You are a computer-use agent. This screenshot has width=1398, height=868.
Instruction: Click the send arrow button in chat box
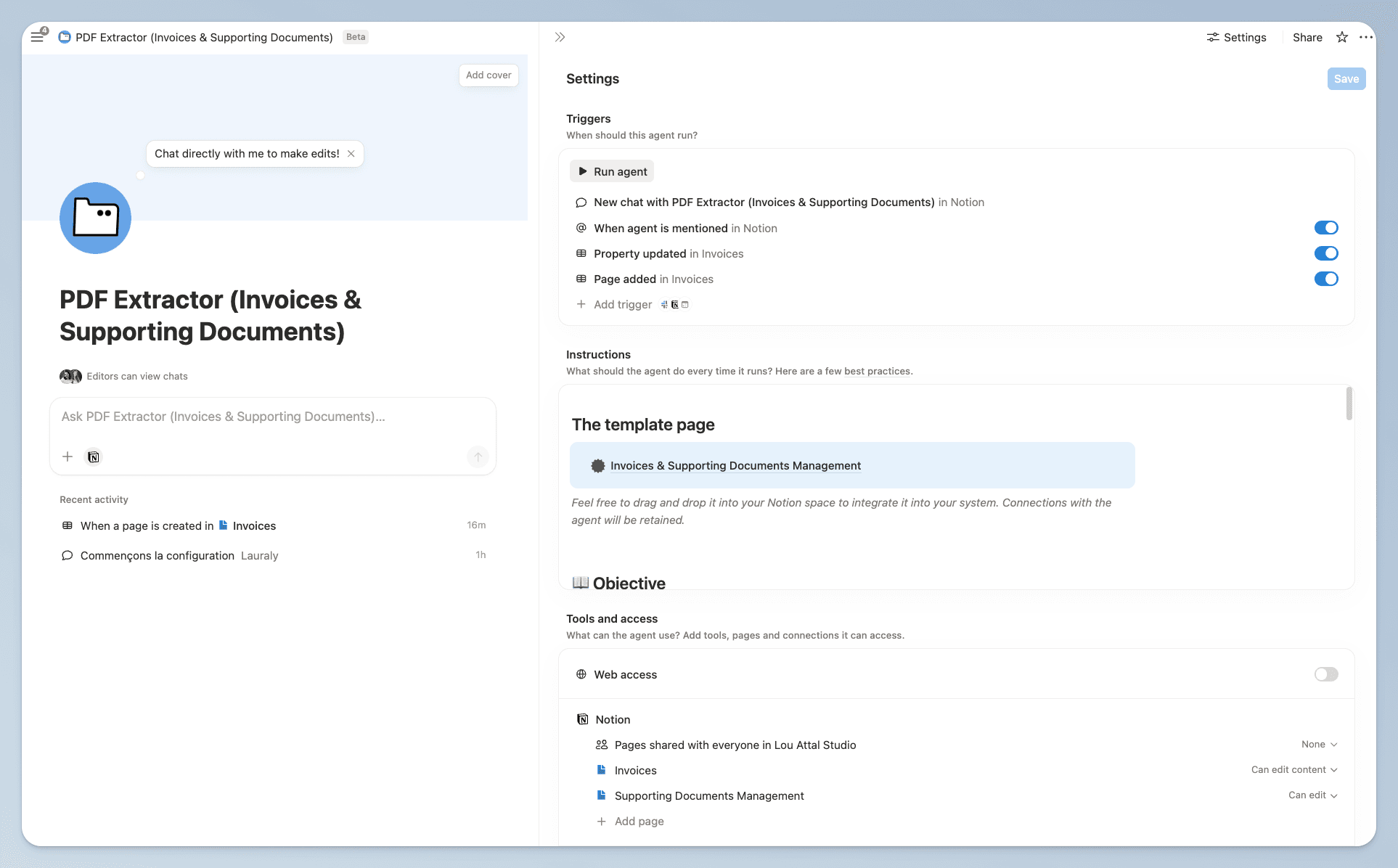click(x=478, y=456)
